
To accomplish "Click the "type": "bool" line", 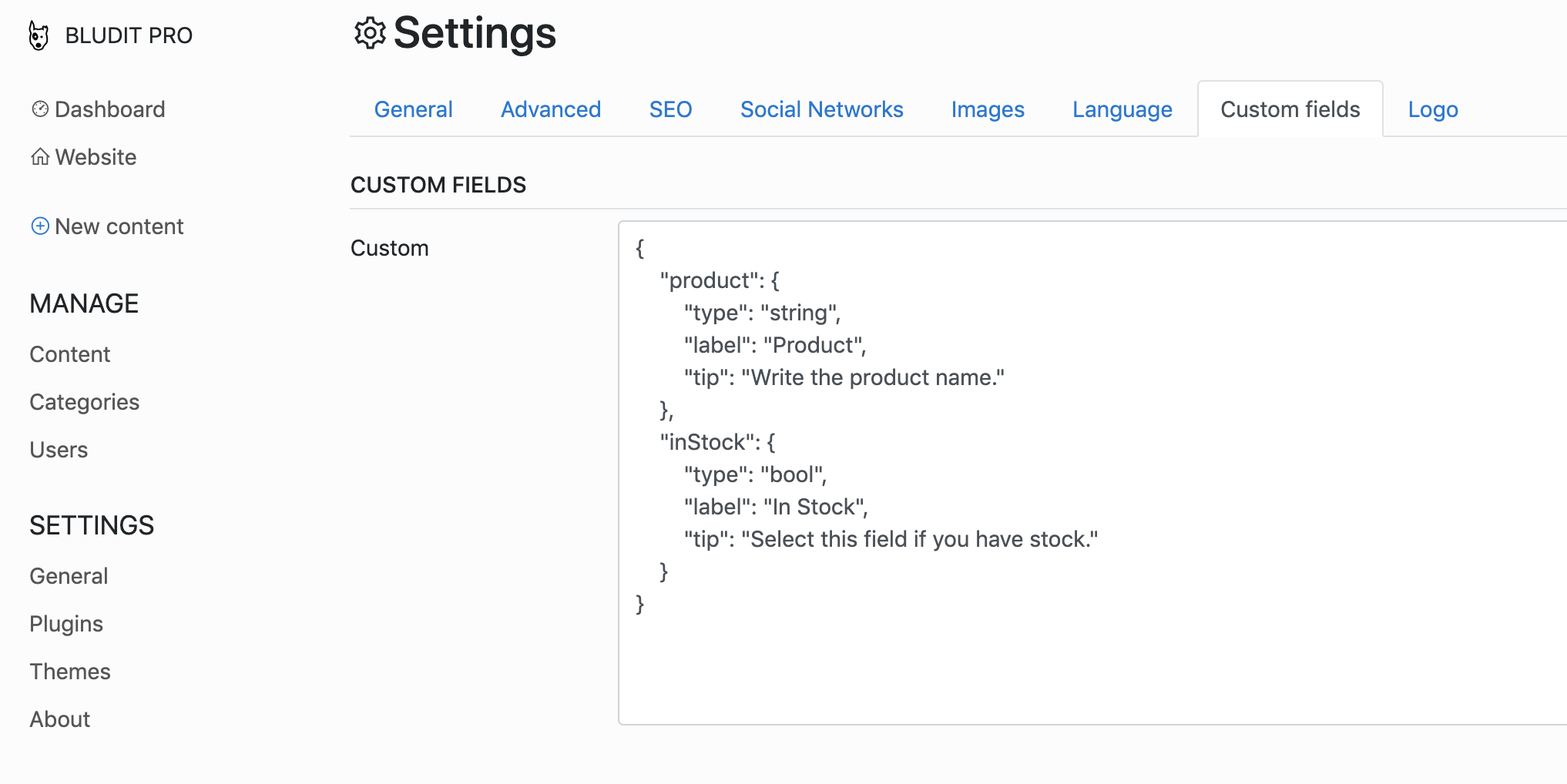I will pos(756,474).
